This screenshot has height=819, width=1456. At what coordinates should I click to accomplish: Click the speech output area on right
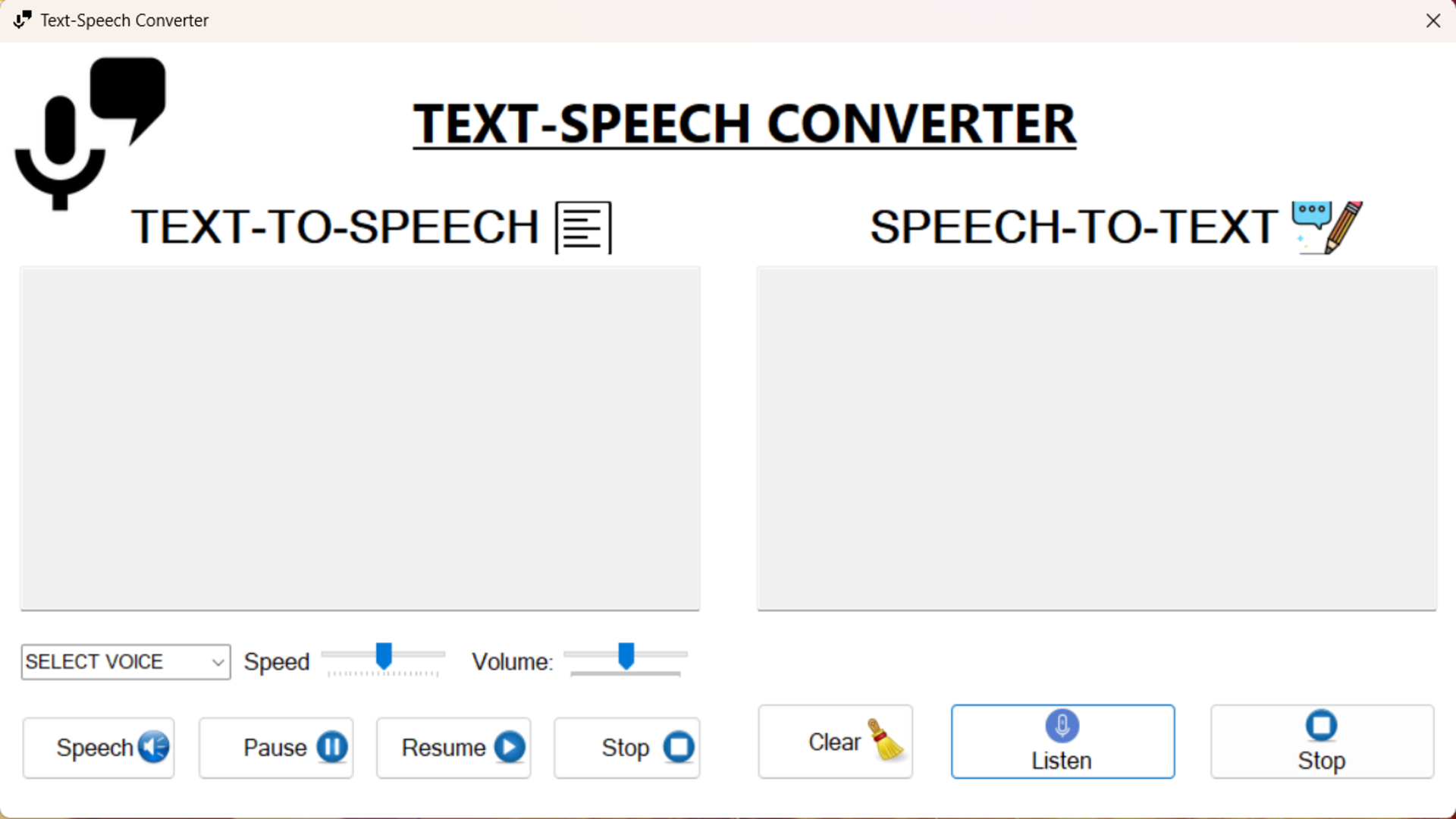tap(1097, 438)
